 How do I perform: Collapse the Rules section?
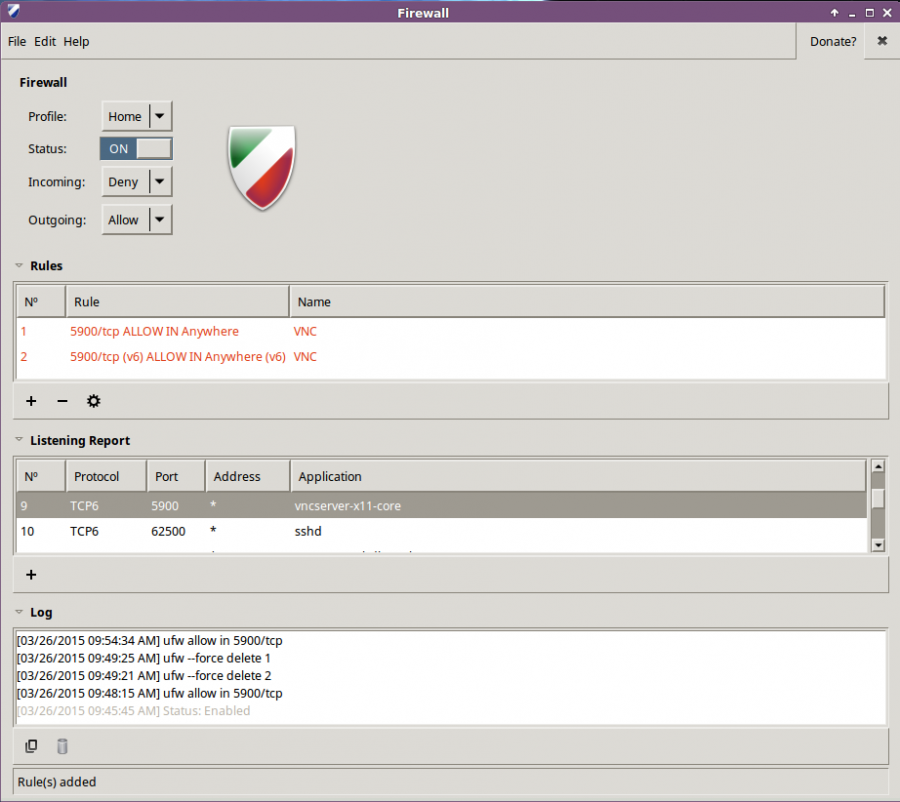pyautogui.click(x=18, y=265)
